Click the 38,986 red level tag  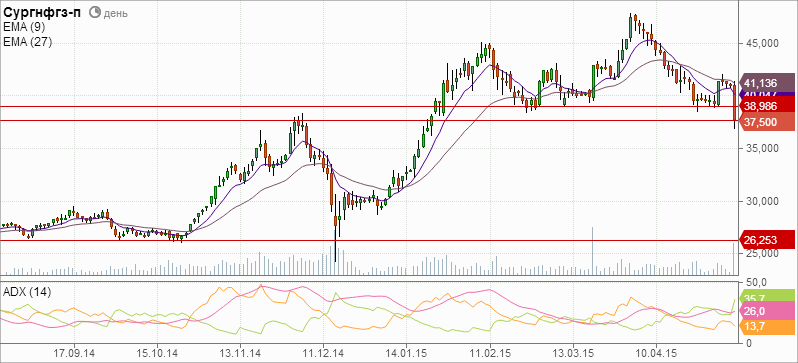pyautogui.click(x=766, y=106)
